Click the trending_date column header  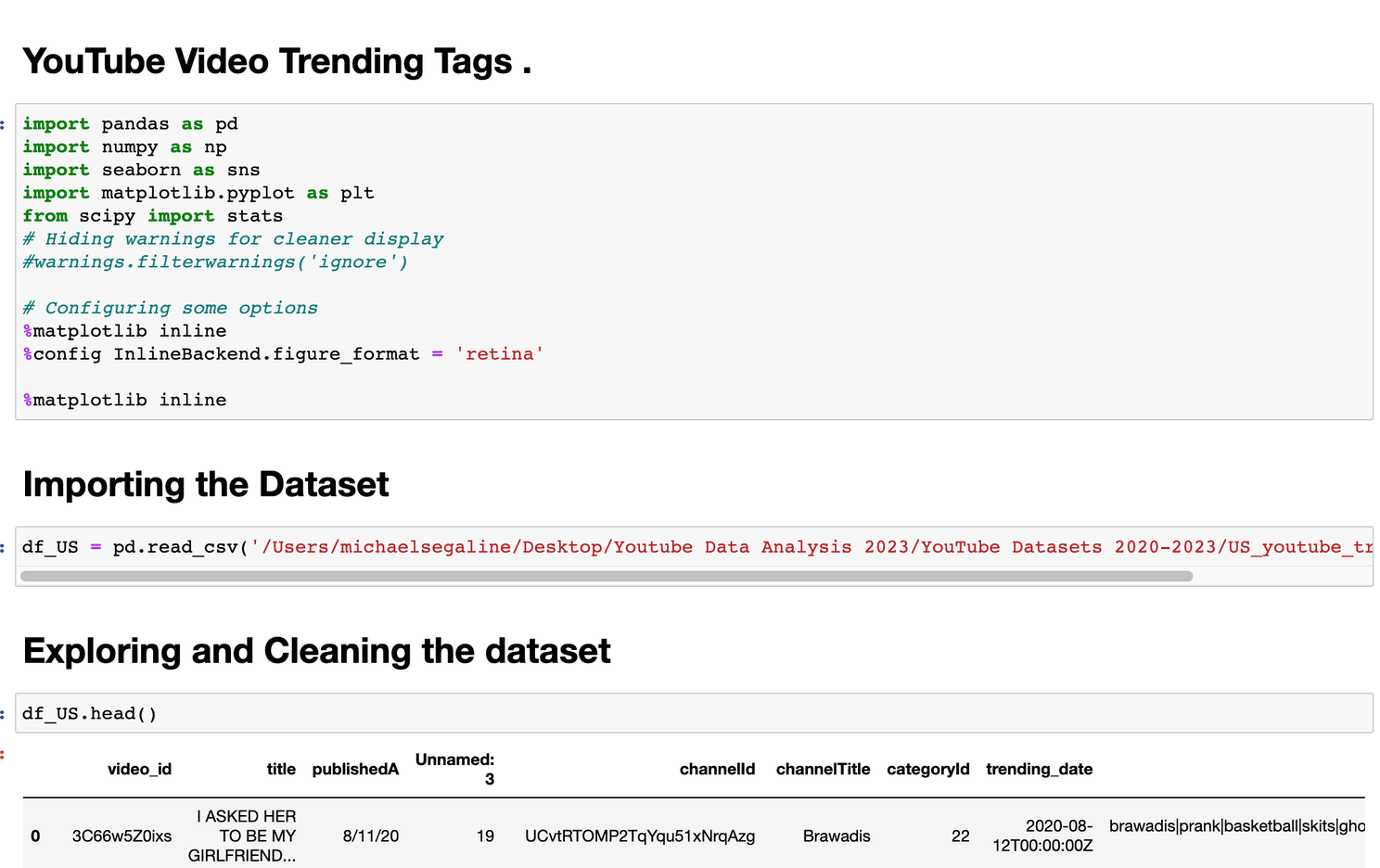coord(1039,769)
